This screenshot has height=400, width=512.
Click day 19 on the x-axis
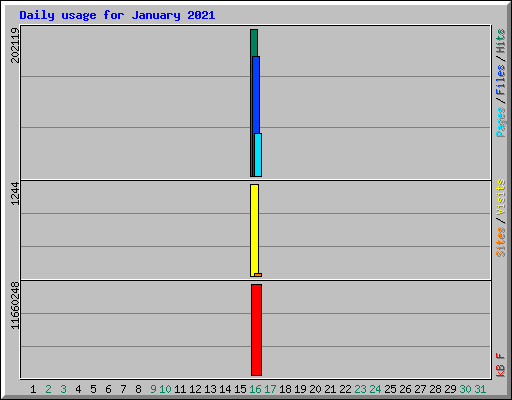(300, 389)
